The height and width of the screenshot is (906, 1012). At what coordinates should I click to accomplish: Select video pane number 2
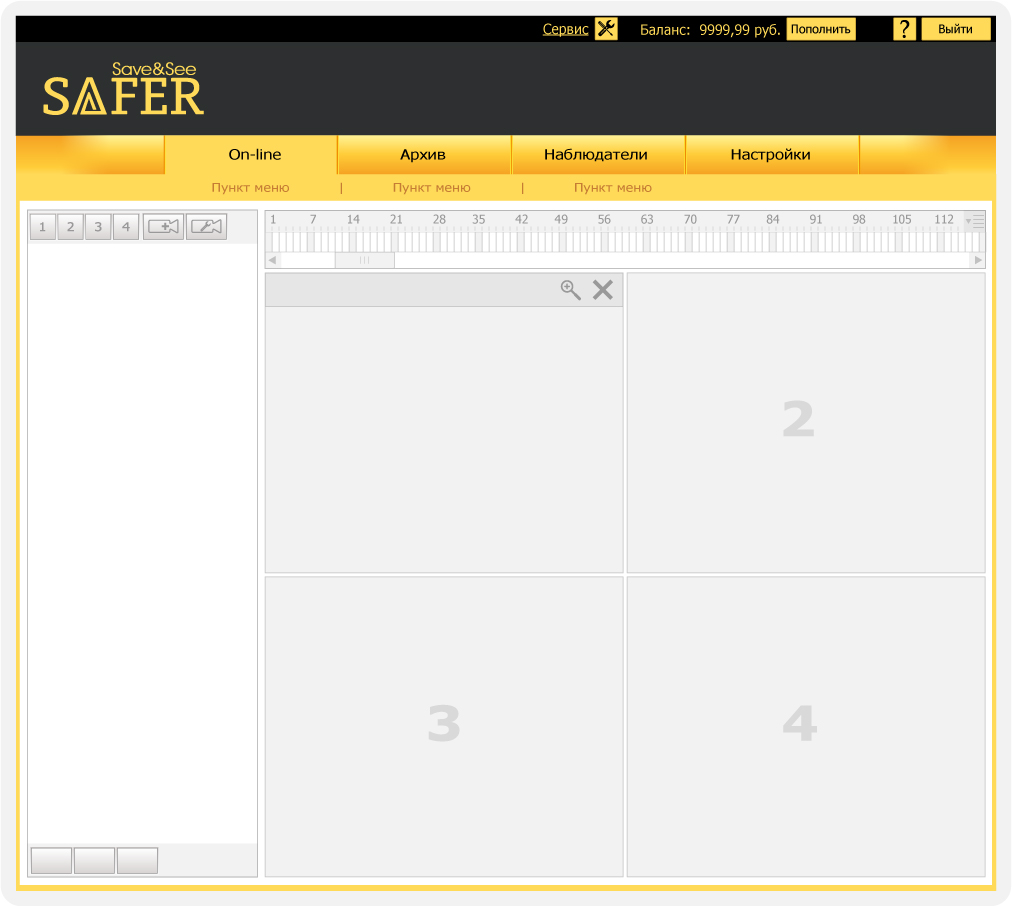(x=806, y=423)
